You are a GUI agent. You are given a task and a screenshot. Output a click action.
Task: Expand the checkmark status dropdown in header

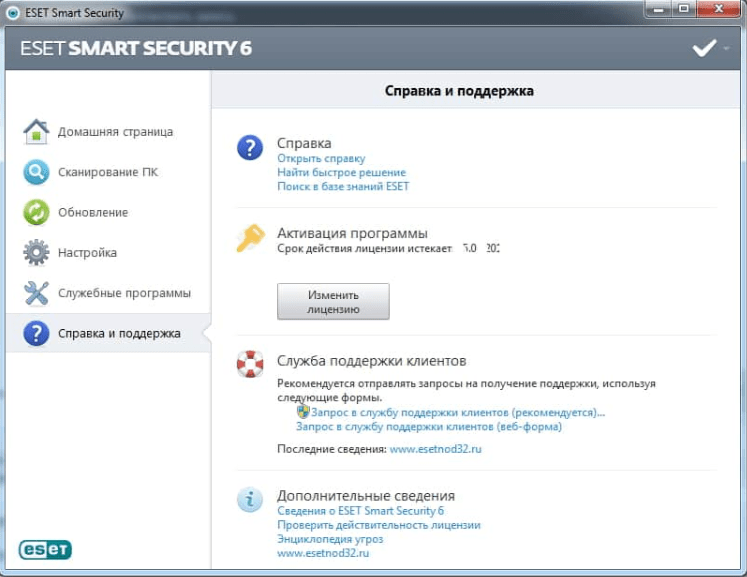[712, 48]
